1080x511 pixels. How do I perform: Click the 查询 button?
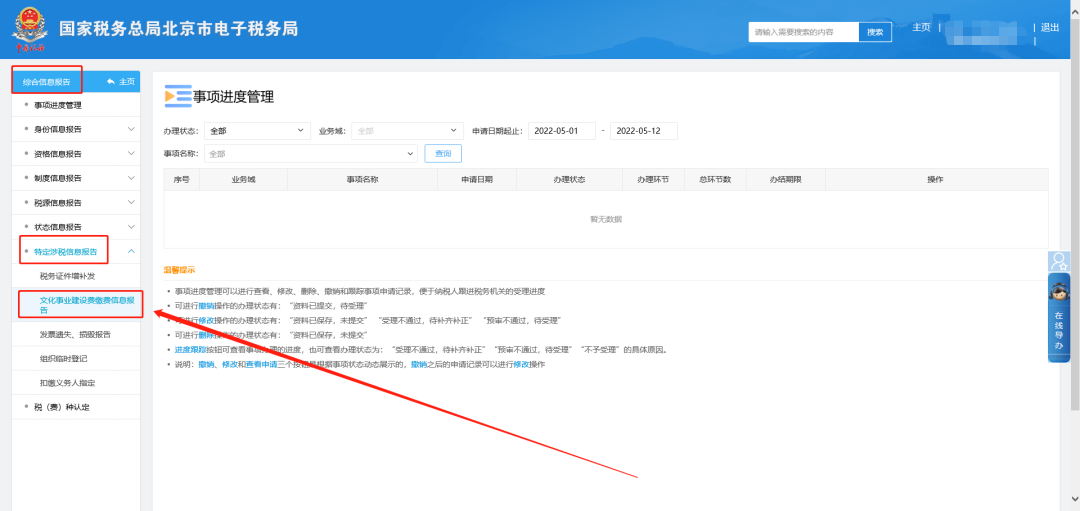[442, 153]
